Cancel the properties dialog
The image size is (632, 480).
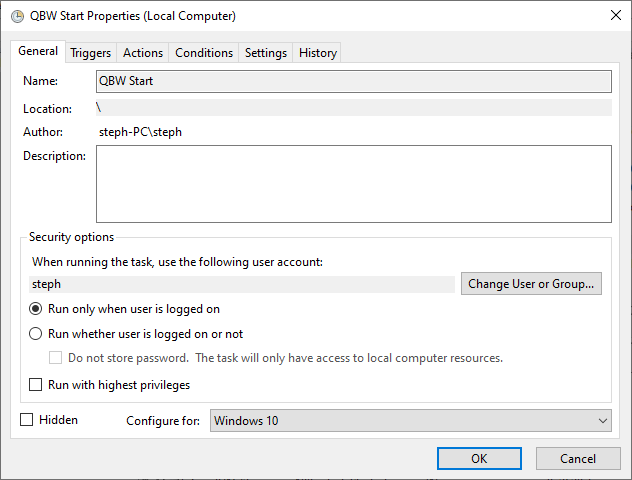pos(578,458)
